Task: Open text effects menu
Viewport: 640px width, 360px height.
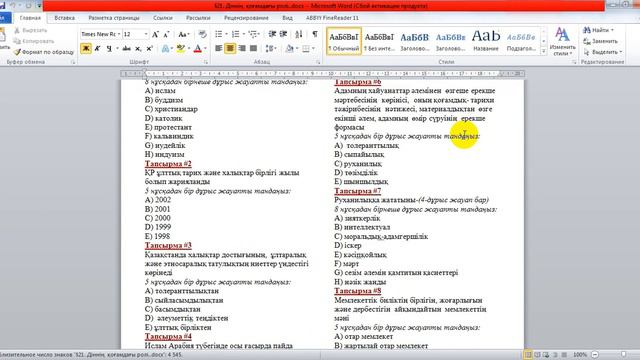Action: tap(166, 49)
